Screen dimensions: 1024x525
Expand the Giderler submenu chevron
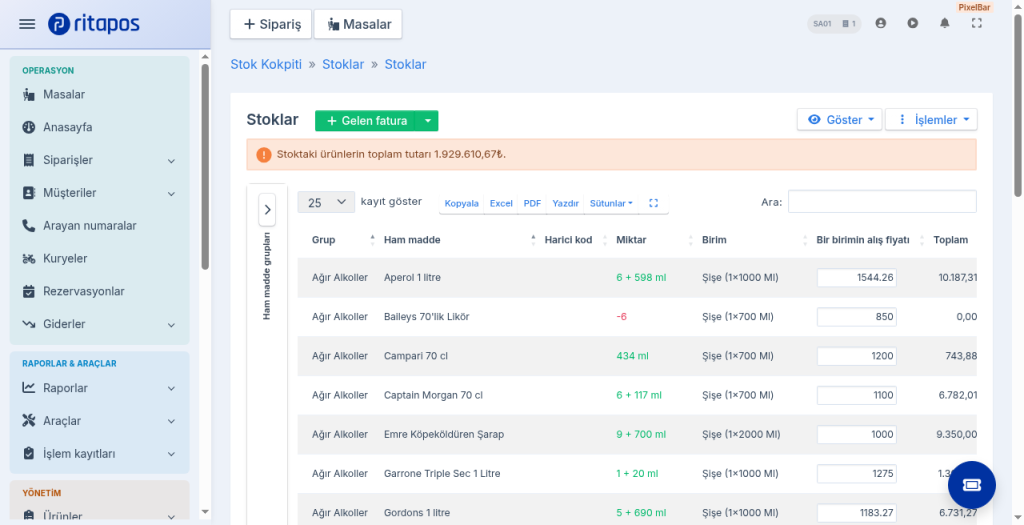(x=171, y=325)
